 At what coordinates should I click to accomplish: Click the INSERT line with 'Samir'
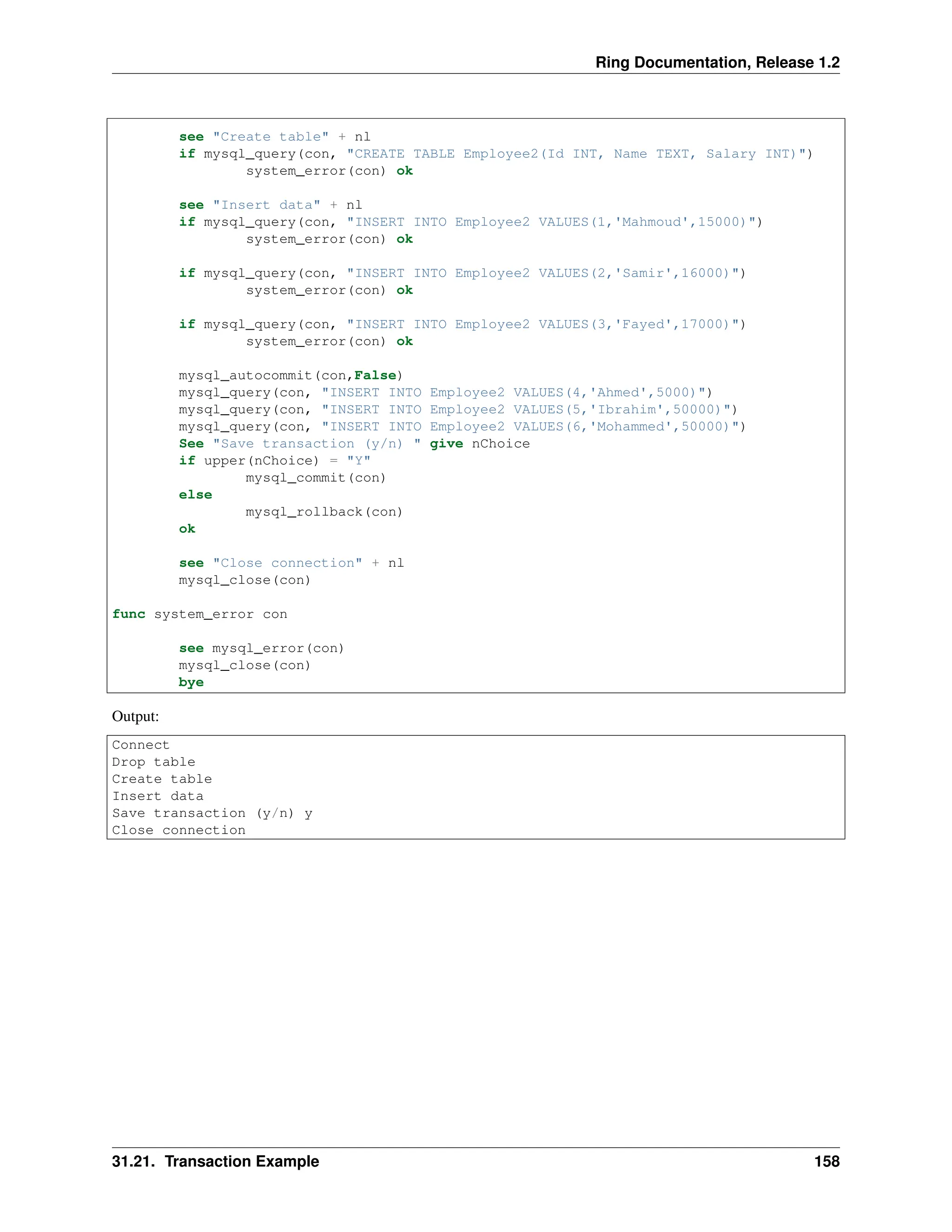[462, 273]
